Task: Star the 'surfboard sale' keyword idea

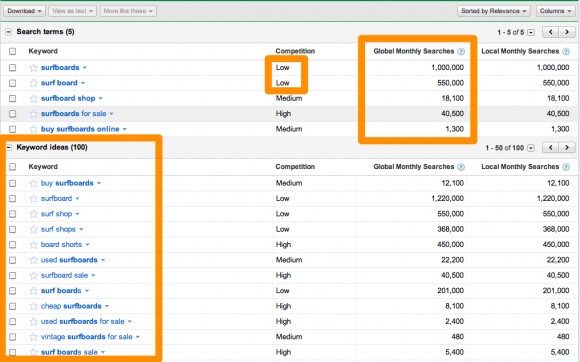Action: pyautogui.click(x=34, y=275)
